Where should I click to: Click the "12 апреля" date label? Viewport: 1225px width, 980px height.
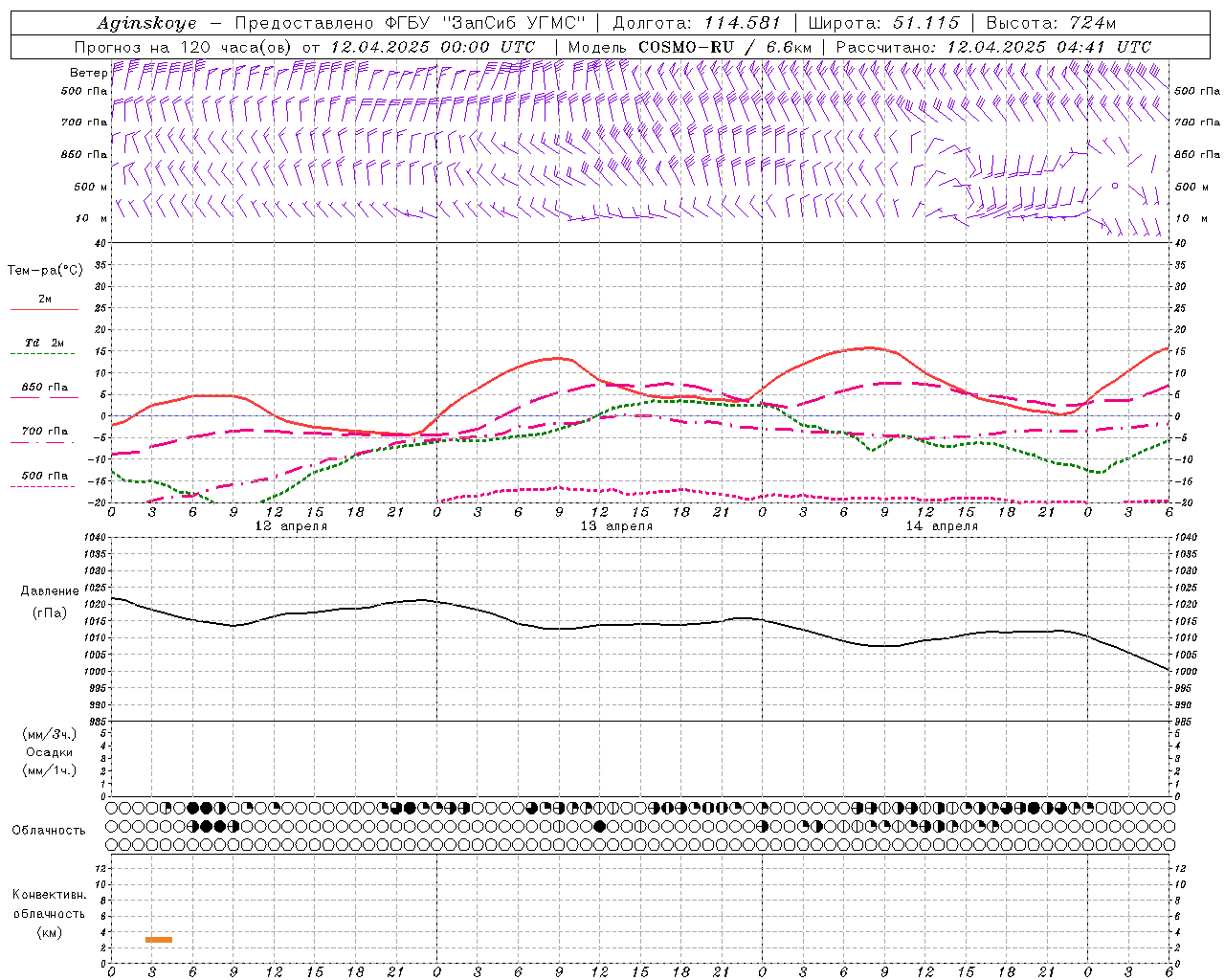point(291,526)
